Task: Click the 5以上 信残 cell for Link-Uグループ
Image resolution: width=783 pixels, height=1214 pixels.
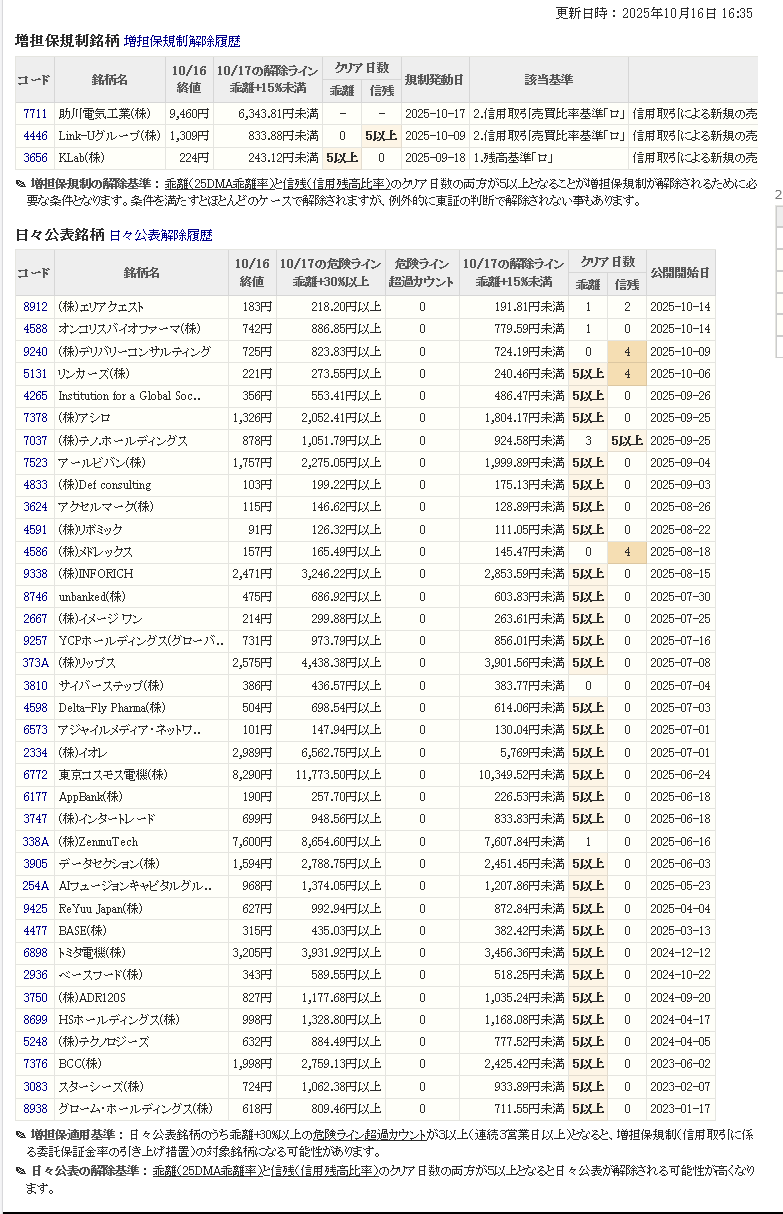Action: 381,136
